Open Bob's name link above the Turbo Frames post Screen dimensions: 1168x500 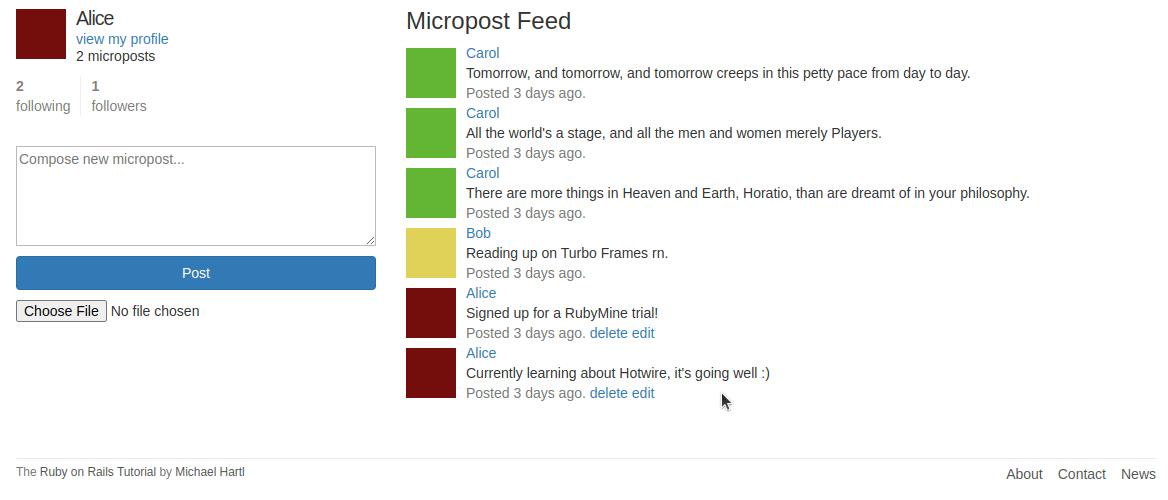coord(478,233)
